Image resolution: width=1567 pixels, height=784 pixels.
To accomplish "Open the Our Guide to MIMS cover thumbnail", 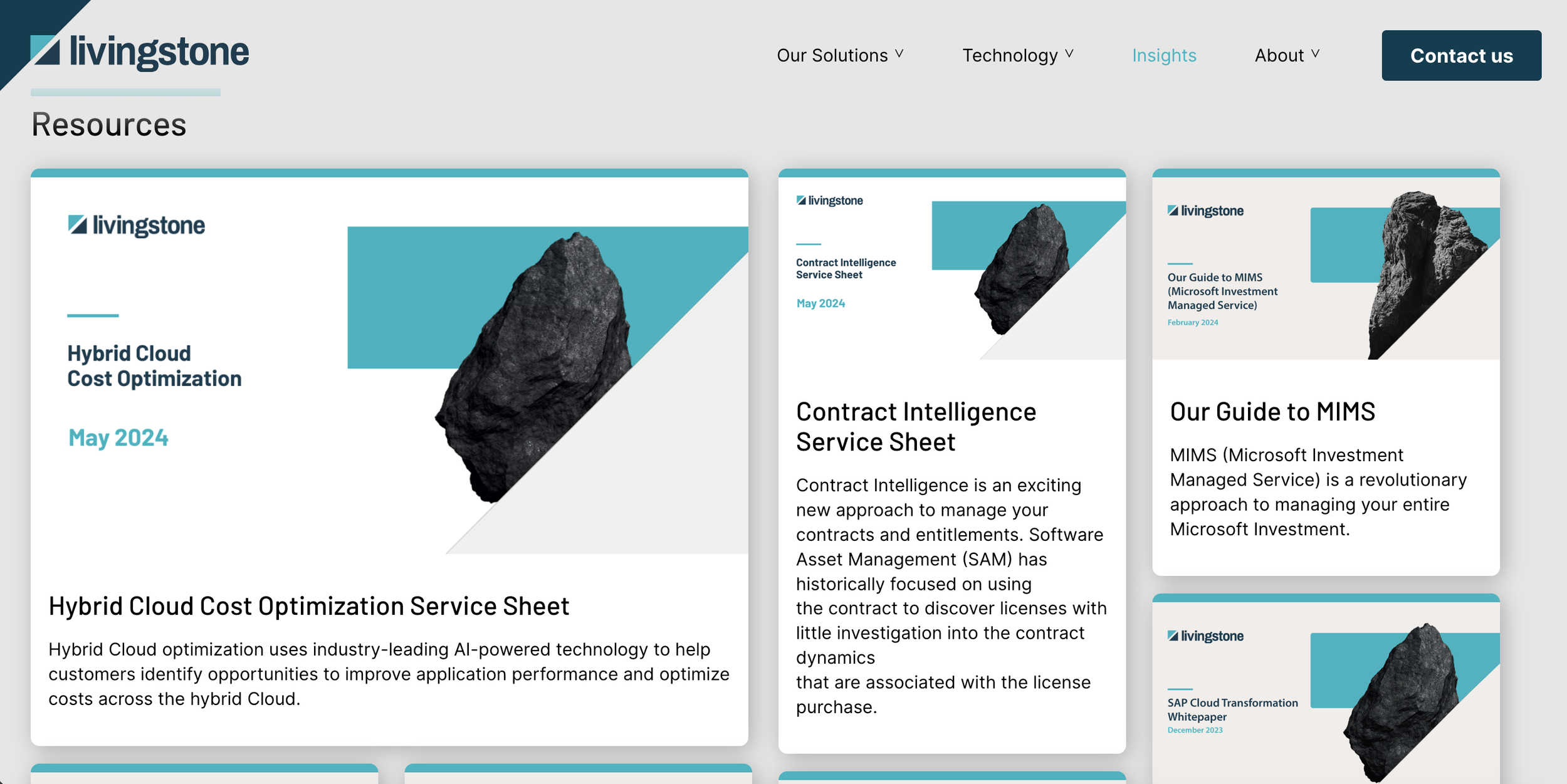I will click(1326, 268).
